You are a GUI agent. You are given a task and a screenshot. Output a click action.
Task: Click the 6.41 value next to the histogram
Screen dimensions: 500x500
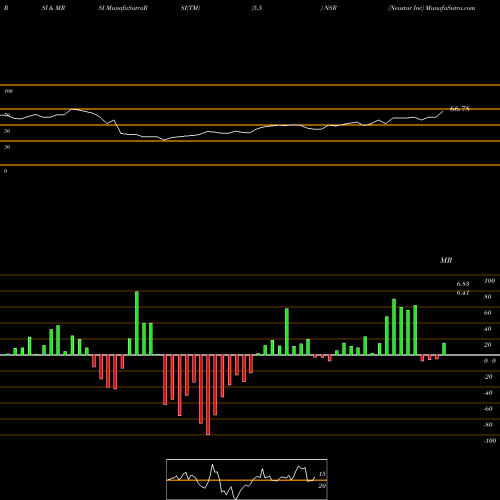[x=463, y=293]
